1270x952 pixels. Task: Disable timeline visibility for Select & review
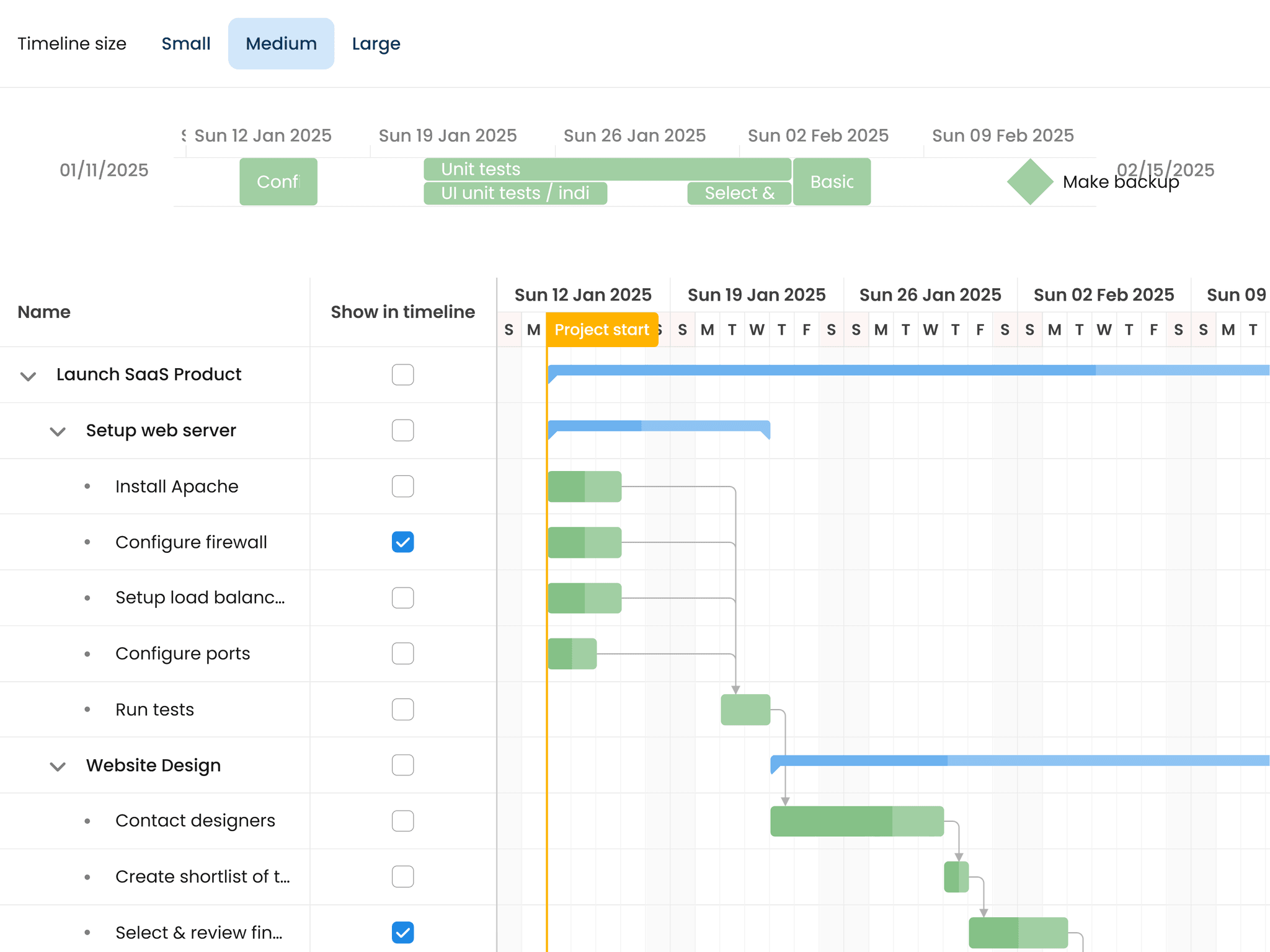tap(402, 932)
